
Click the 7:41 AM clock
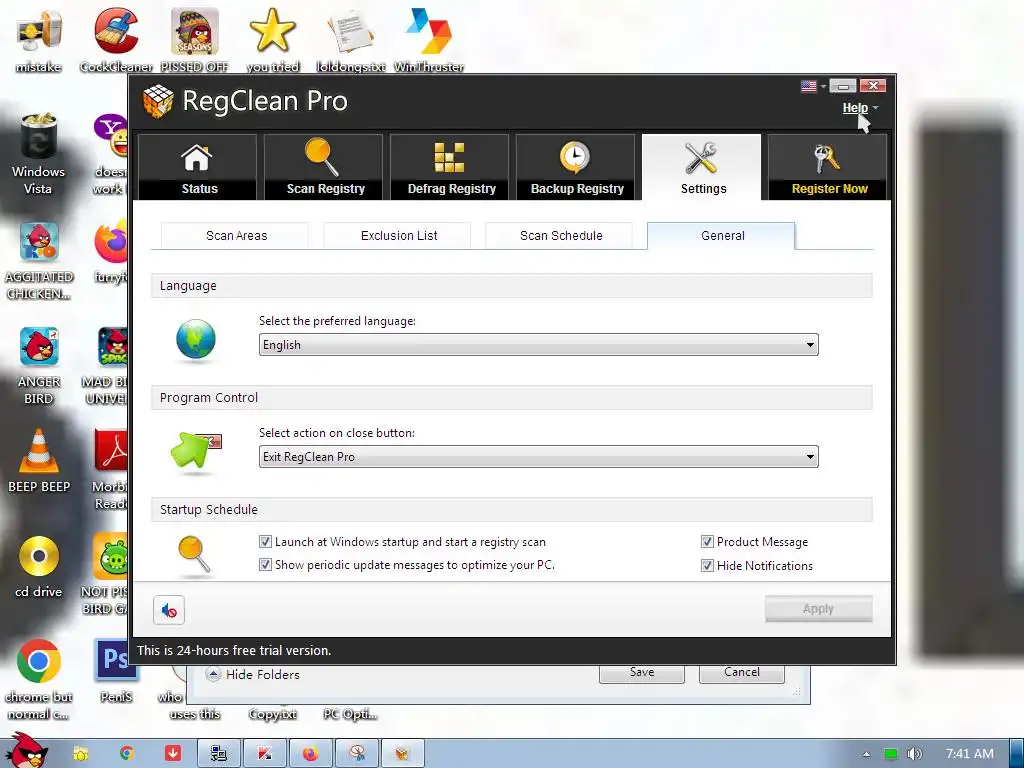[x=970, y=754]
